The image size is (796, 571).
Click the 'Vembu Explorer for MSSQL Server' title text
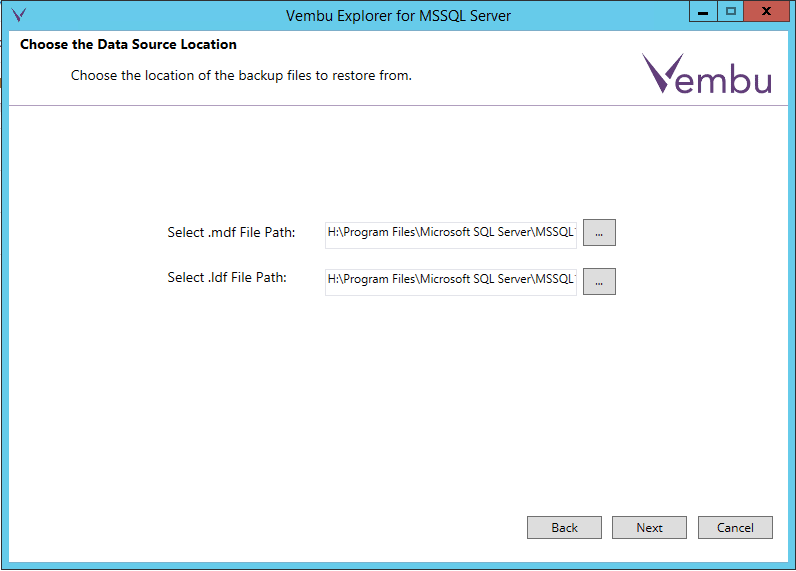click(399, 16)
